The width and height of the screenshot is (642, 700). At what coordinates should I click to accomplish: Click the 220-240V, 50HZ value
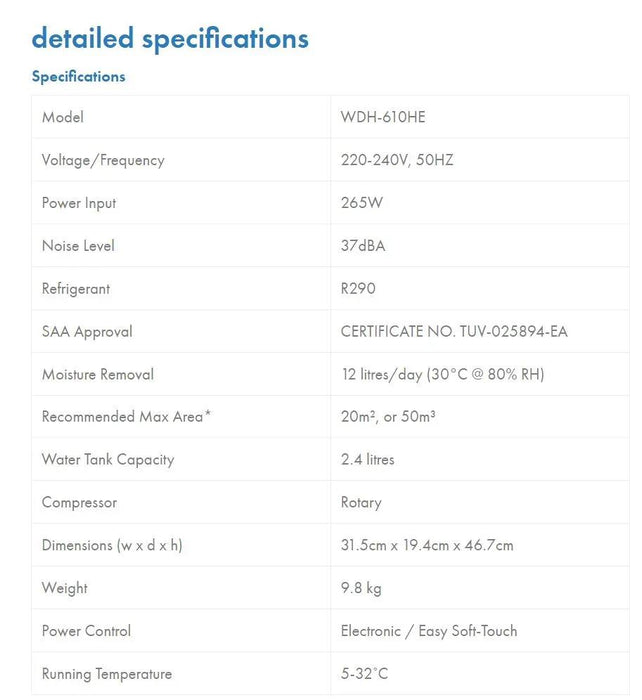(x=397, y=160)
